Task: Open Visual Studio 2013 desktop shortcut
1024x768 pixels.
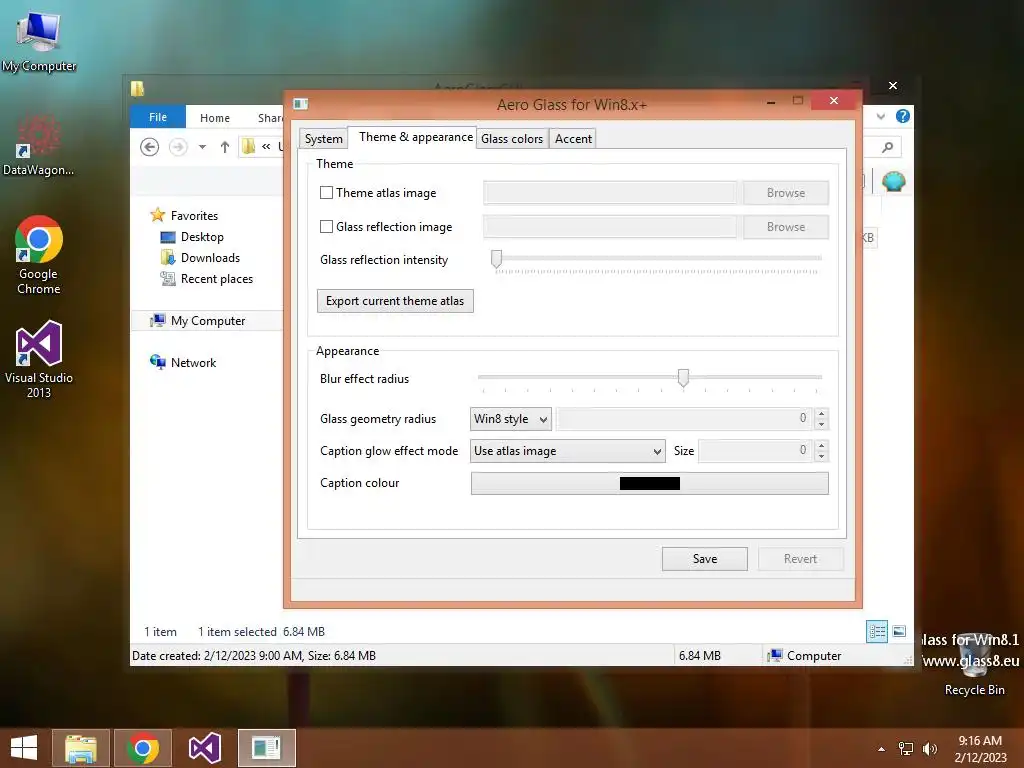Action: pyautogui.click(x=39, y=359)
